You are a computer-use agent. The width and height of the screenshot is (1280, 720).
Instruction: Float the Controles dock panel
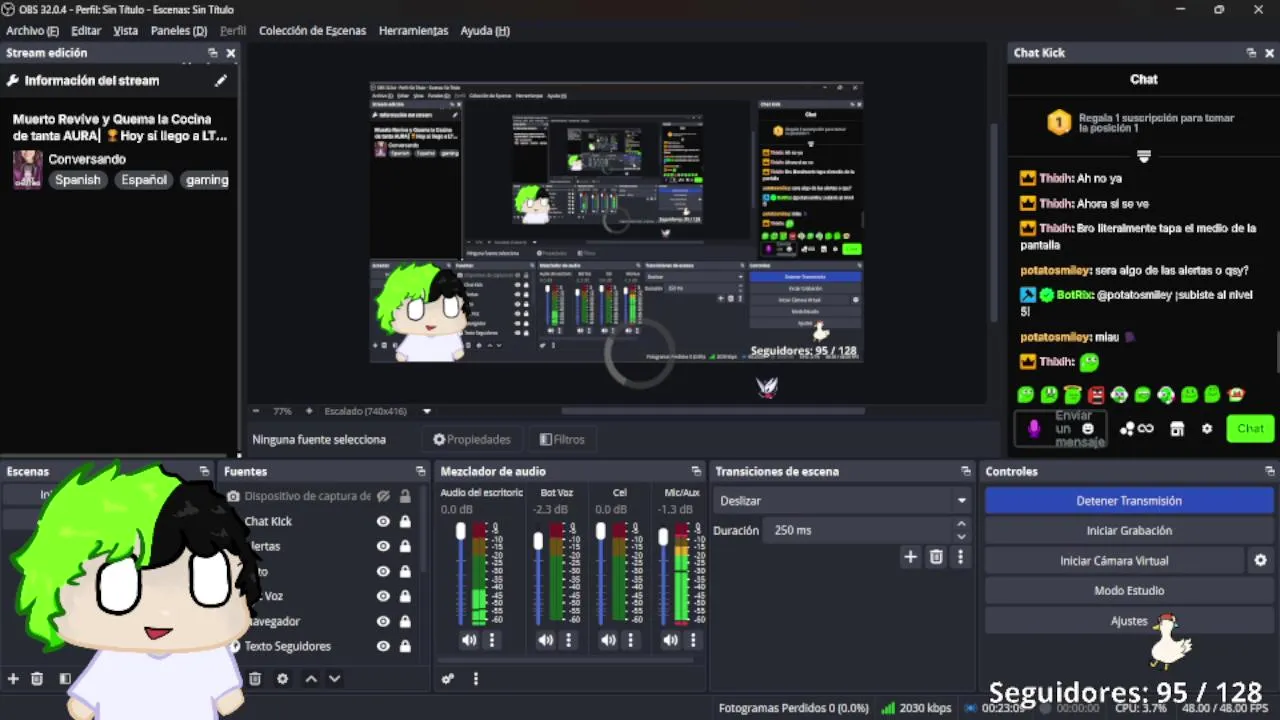tap(1269, 471)
